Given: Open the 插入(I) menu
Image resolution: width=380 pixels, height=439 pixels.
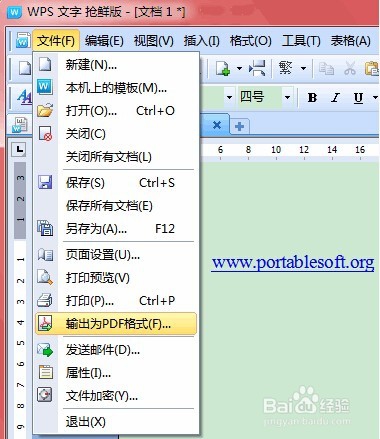Looking at the screenshot, I should pyautogui.click(x=202, y=41).
